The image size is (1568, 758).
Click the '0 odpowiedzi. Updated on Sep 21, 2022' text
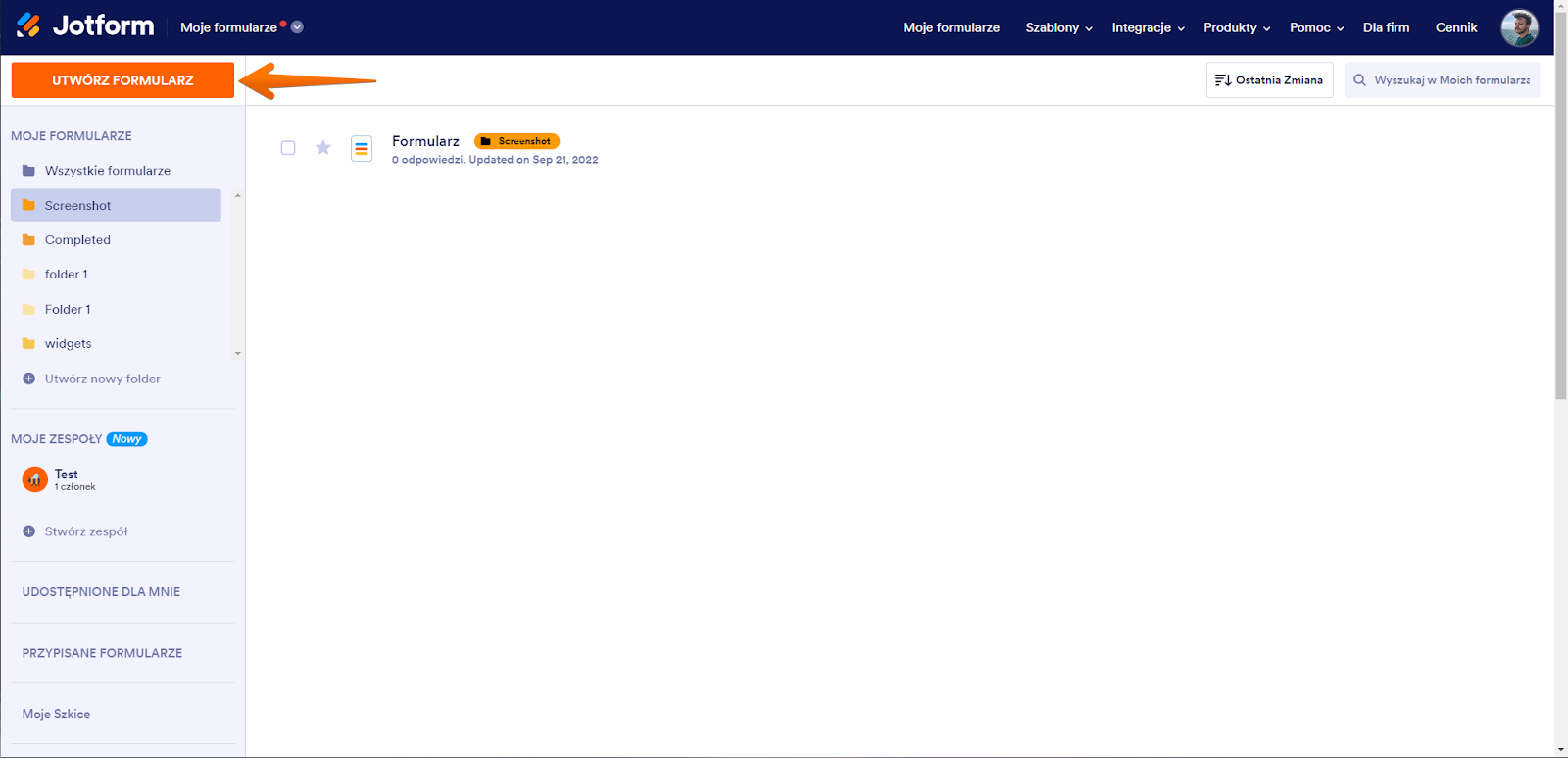(x=495, y=160)
